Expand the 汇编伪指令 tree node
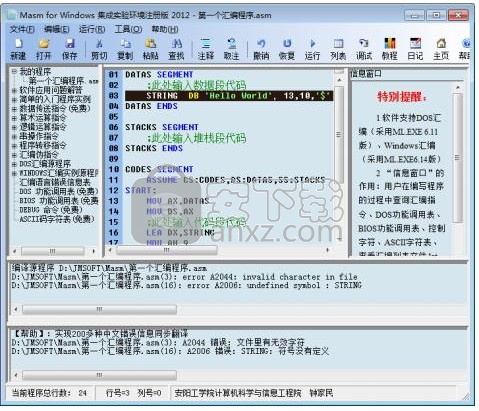 pyautogui.click(x=14, y=155)
